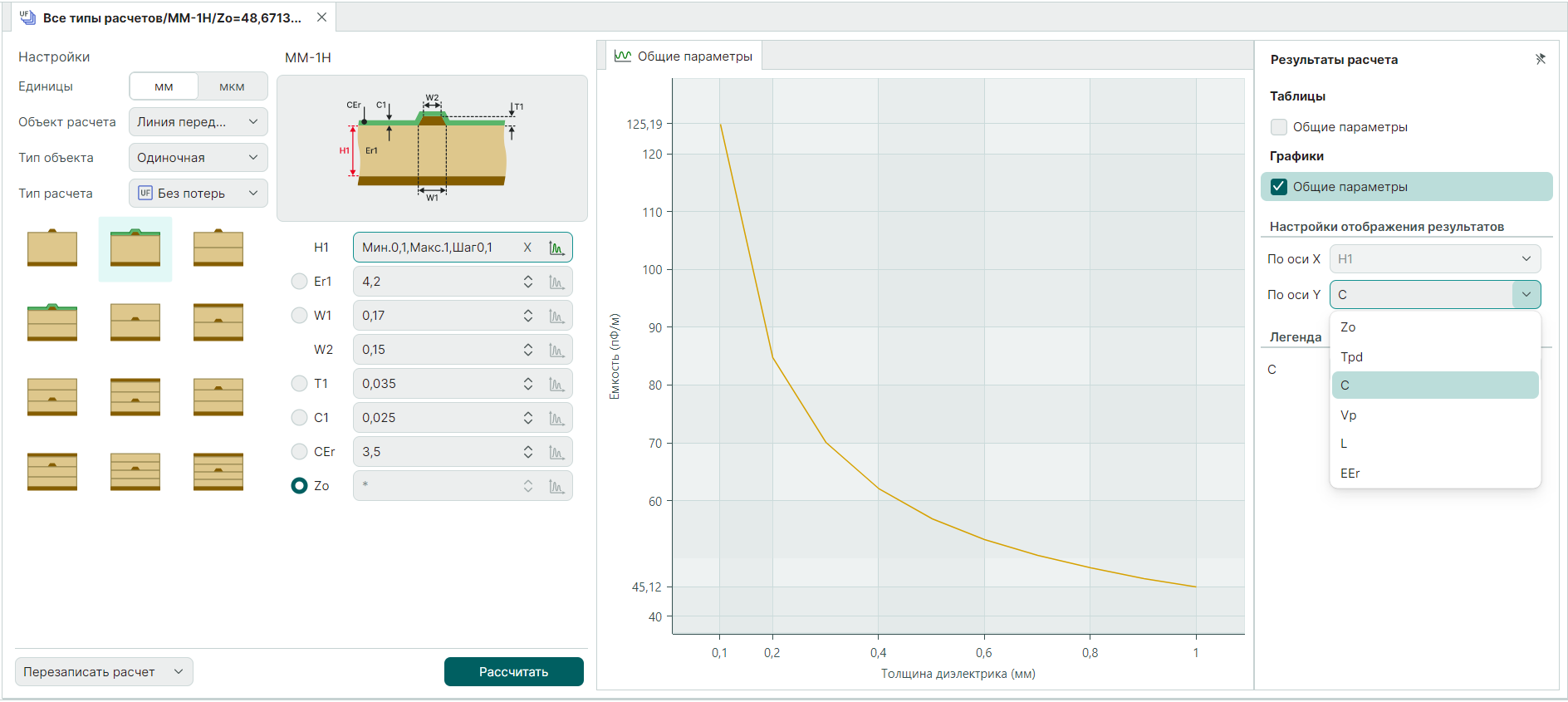Image resolution: width=1568 pixels, height=702 pixels.
Task: Switch units to мкм
Action: 232,86
